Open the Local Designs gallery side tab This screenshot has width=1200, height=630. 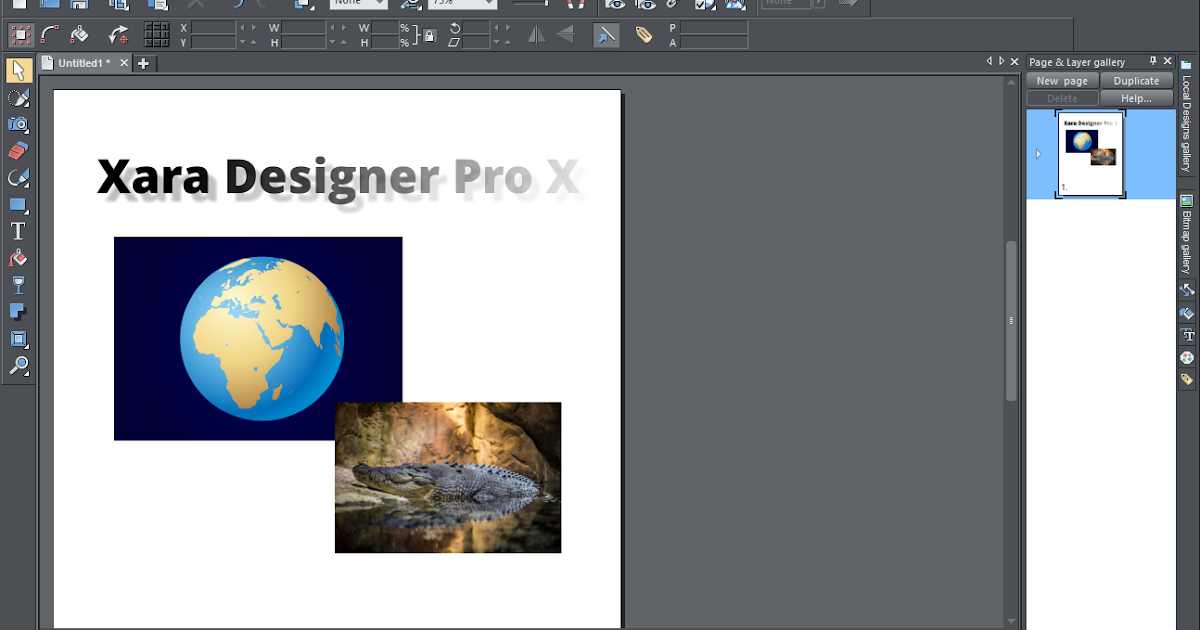1187,115
